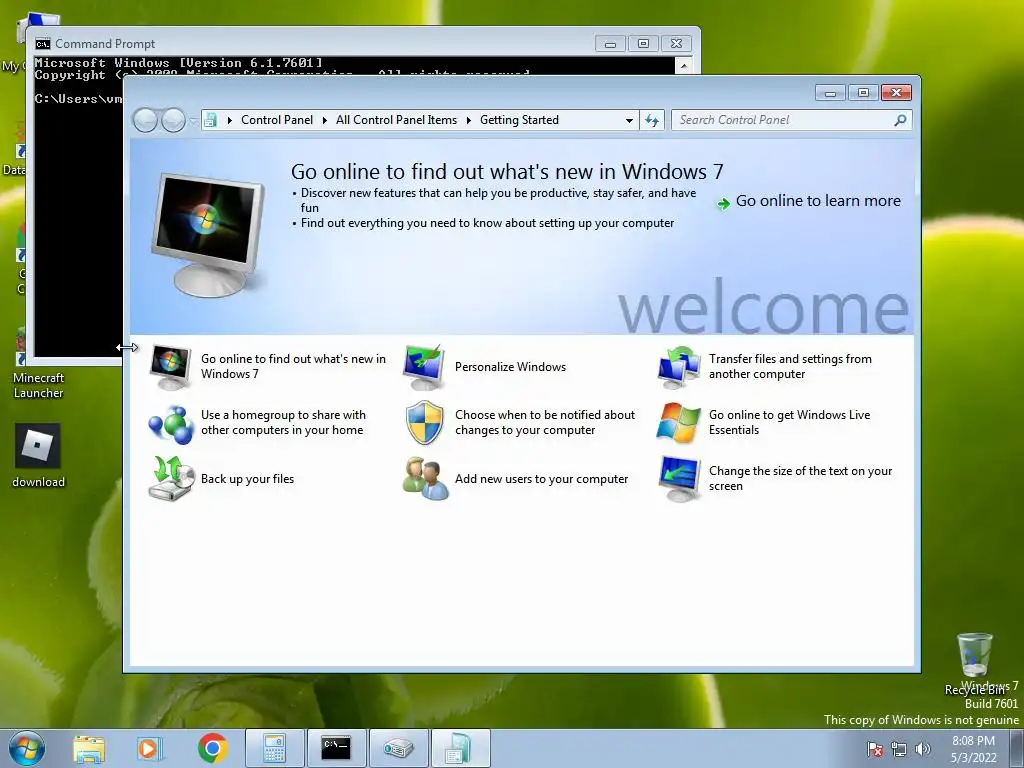Click the Windows Live Essentials flag icon
Screen dimensions: 1024x768
[x=679, y=423]
